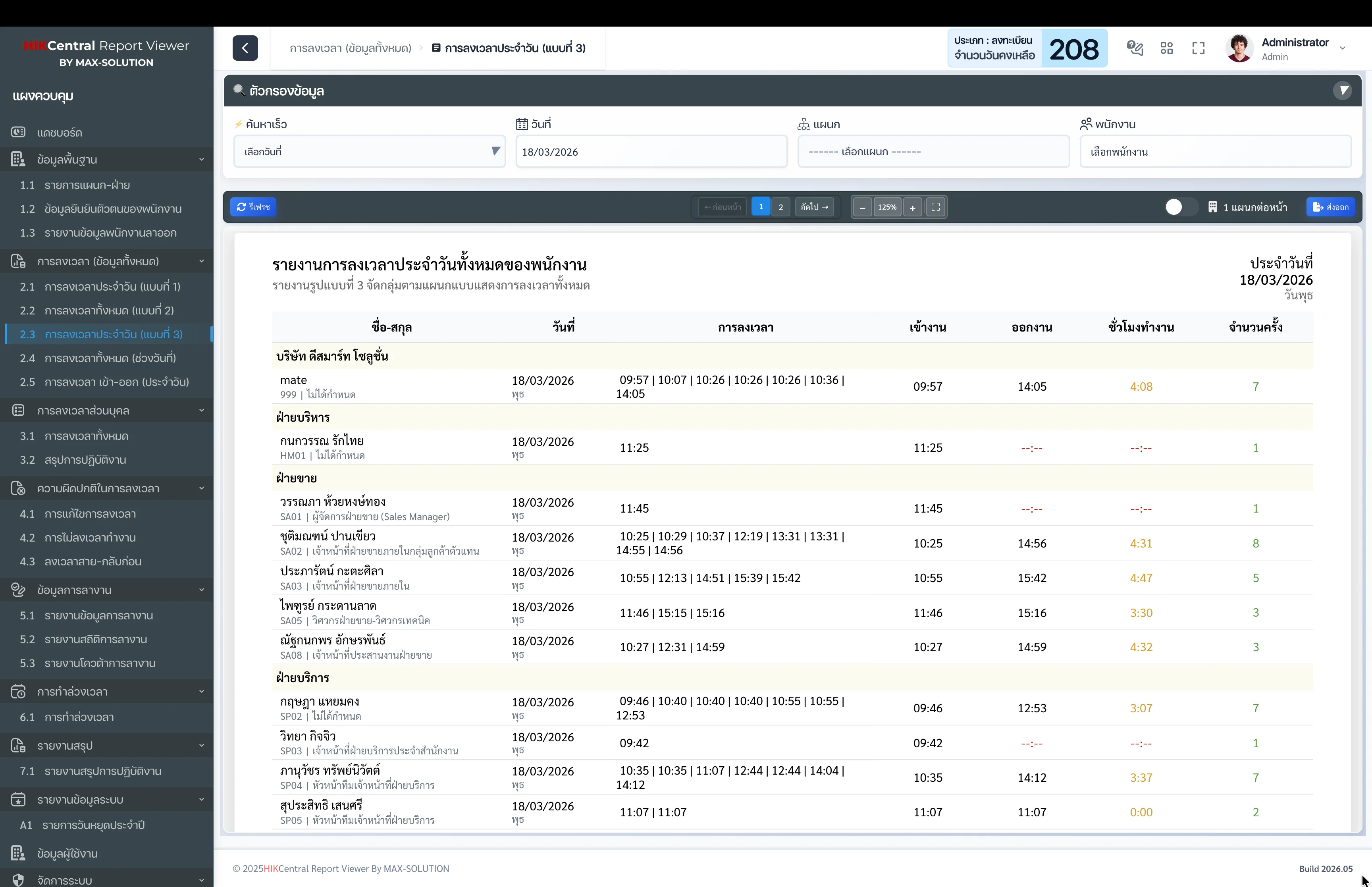The width and height of the screenshot is (1372, 887).
Task: Open the language translate icon in header
Action: point(1134,48)
